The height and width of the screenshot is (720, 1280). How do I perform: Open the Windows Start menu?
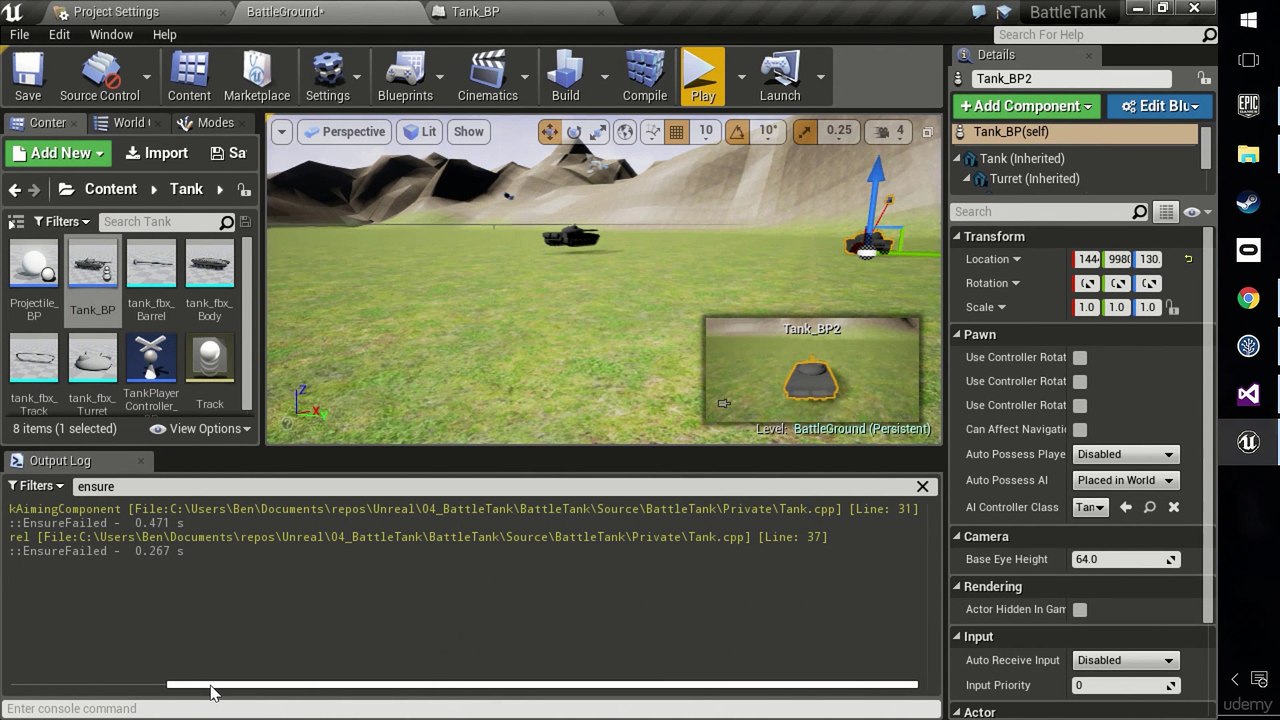(1248, 20)
